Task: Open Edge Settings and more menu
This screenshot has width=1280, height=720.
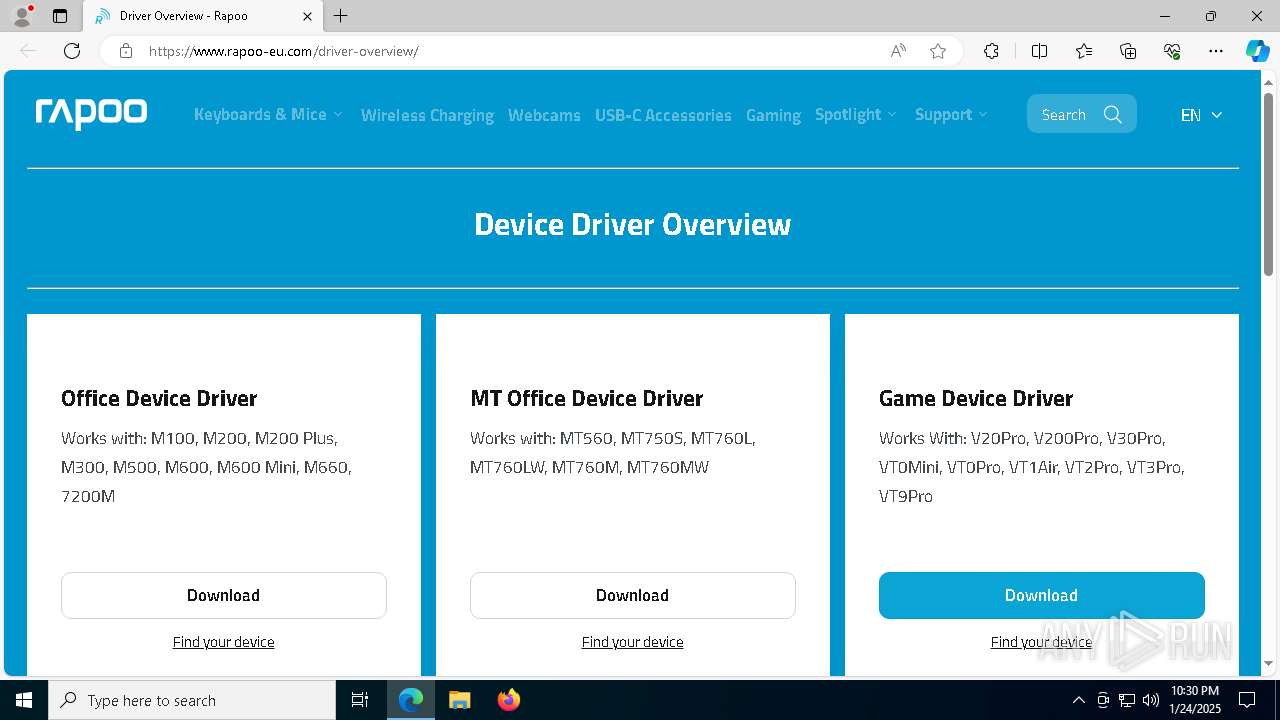Action: click(1216, 51)
